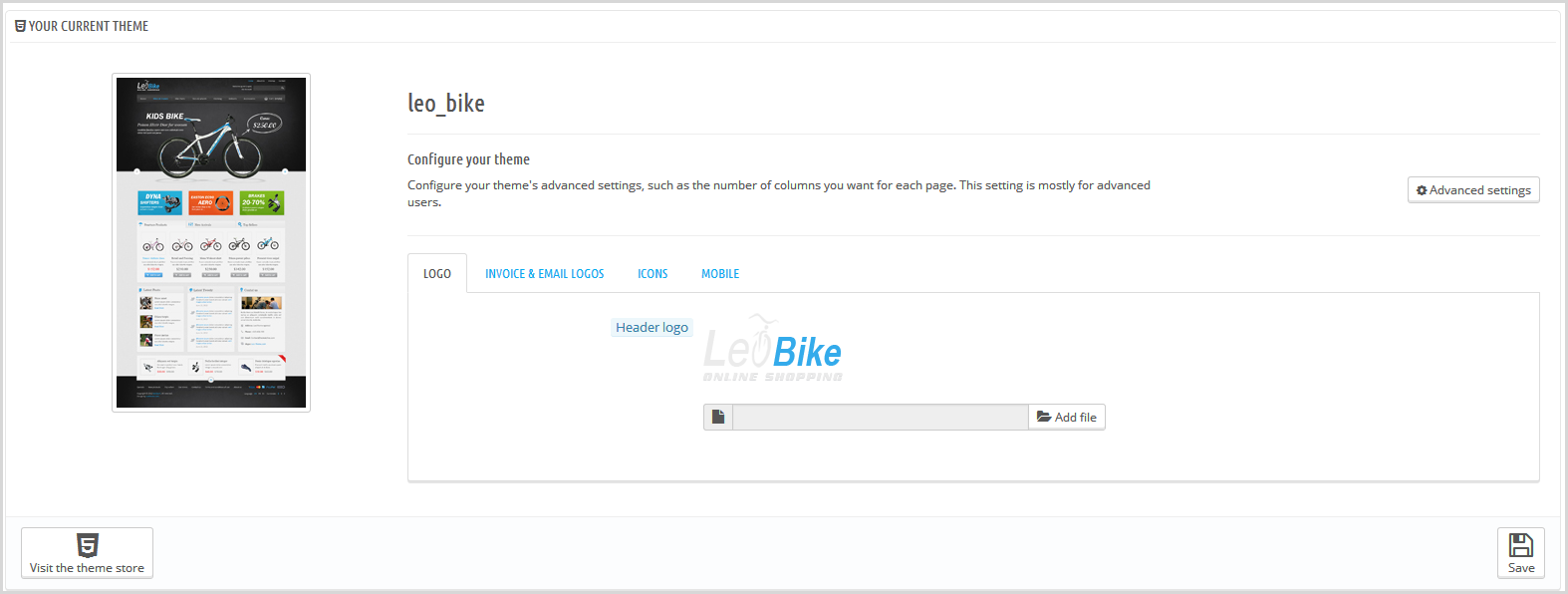
Task: Click the leo_bike theme name heading
Action: [x=446, y=104]
